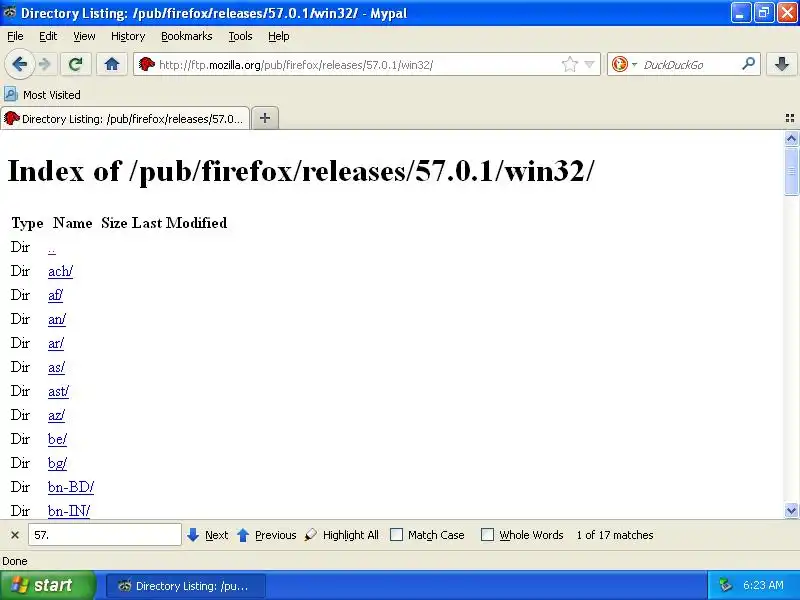Open the af/ directory link
The image size is (800, 600).
pyautogui.click(x=55, y=295)
